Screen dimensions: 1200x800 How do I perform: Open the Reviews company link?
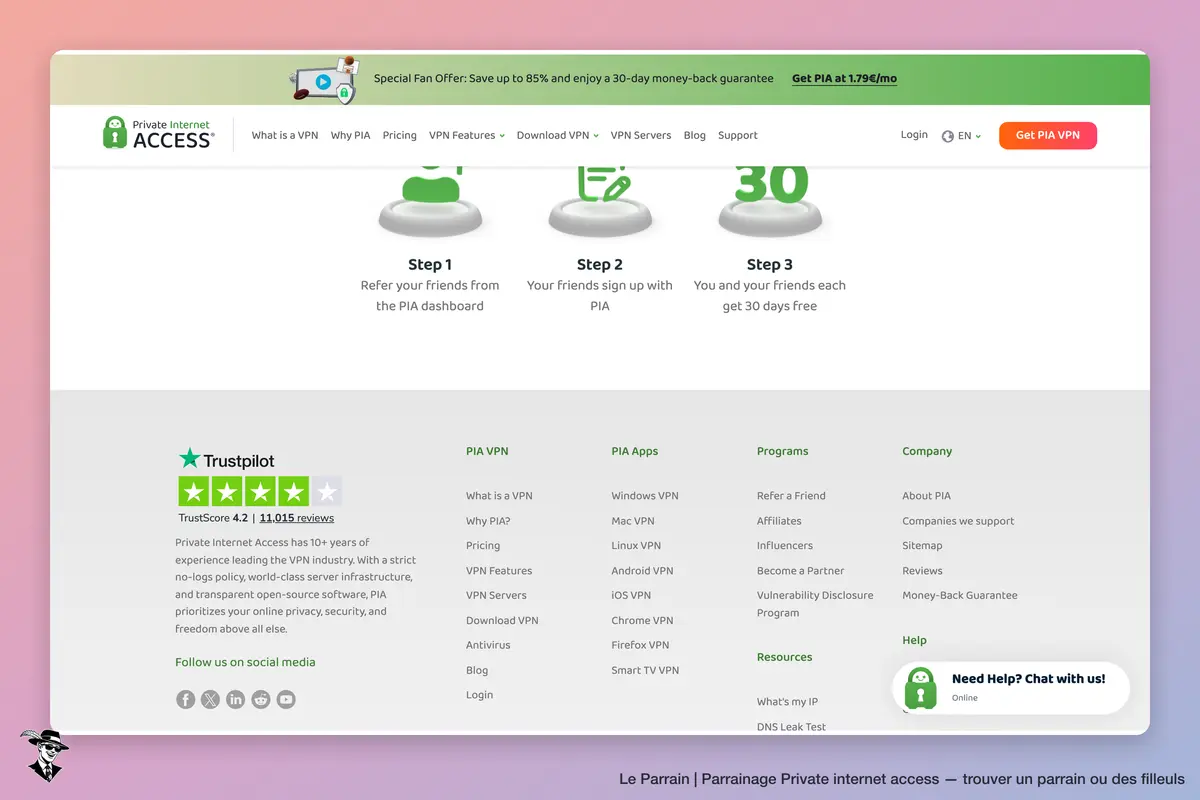(x=922, y=571)
